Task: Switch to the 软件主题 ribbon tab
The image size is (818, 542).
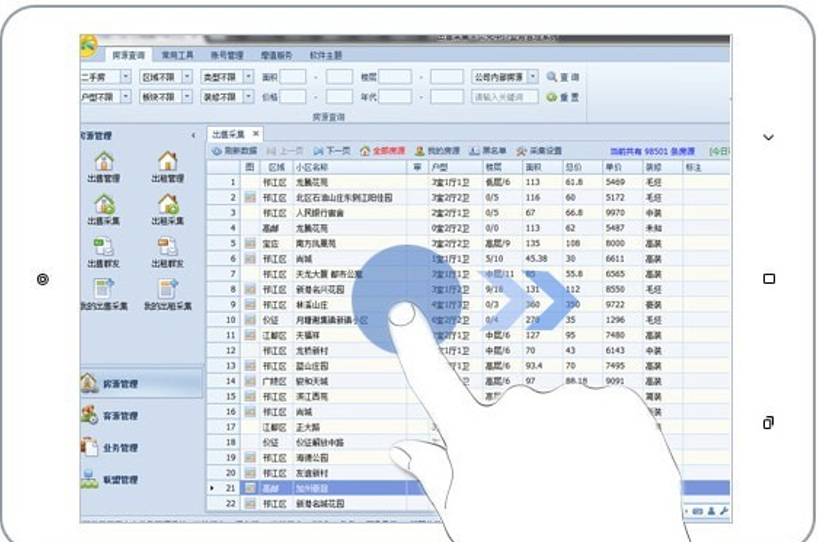Action: tap(326, 55)
